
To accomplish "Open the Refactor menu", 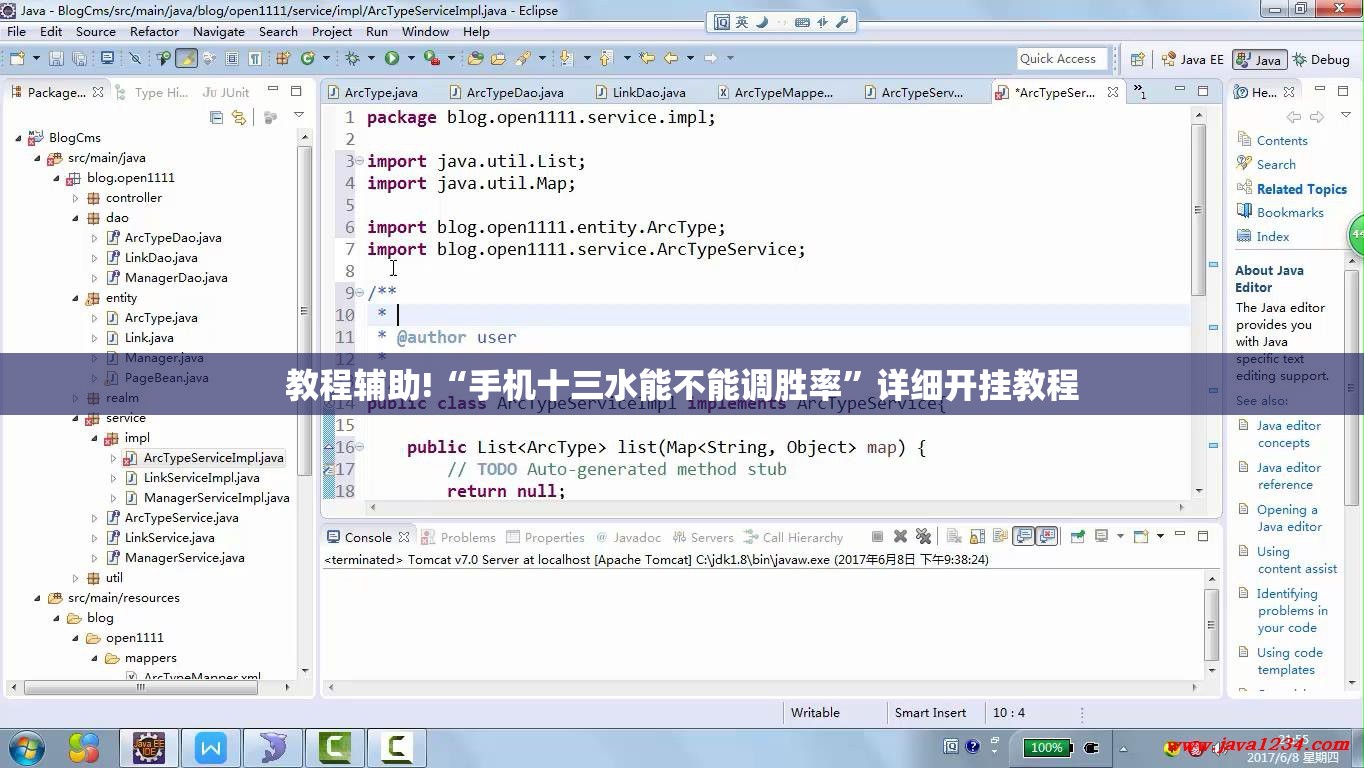I will [154, 31].
